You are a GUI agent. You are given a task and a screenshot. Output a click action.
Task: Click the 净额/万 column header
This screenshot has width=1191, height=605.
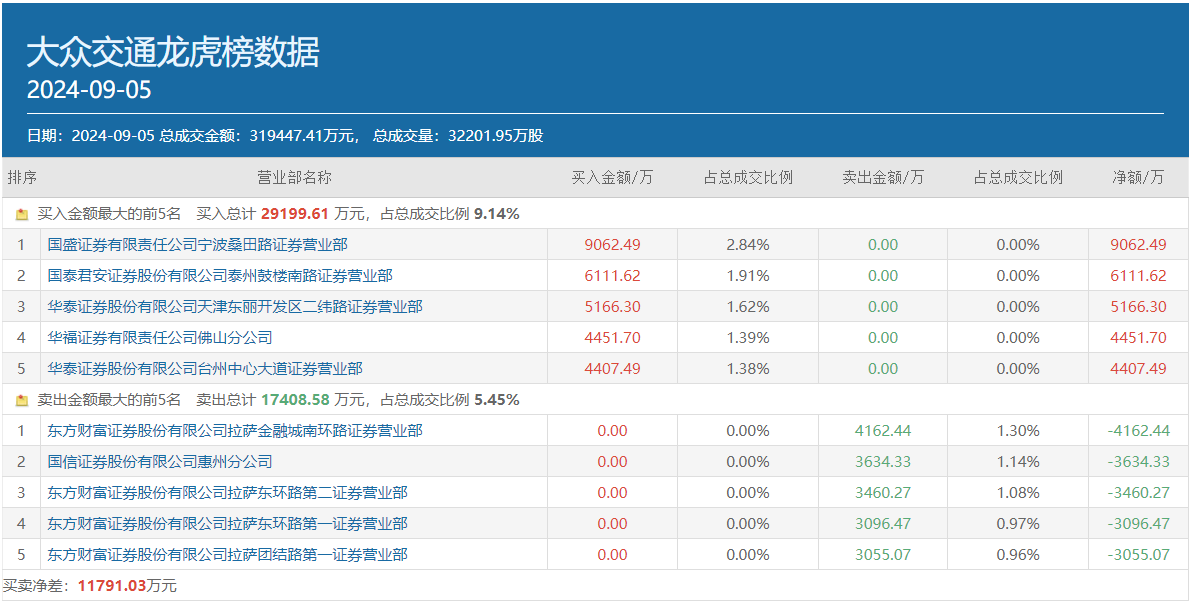pos(1138,178)
